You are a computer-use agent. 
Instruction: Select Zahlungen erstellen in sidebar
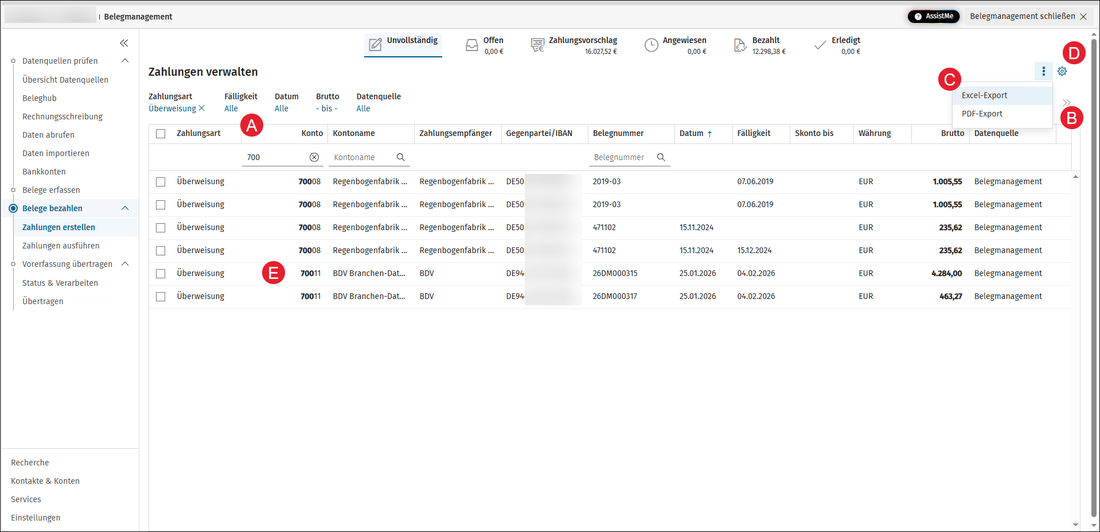click(x=59, y=227)
